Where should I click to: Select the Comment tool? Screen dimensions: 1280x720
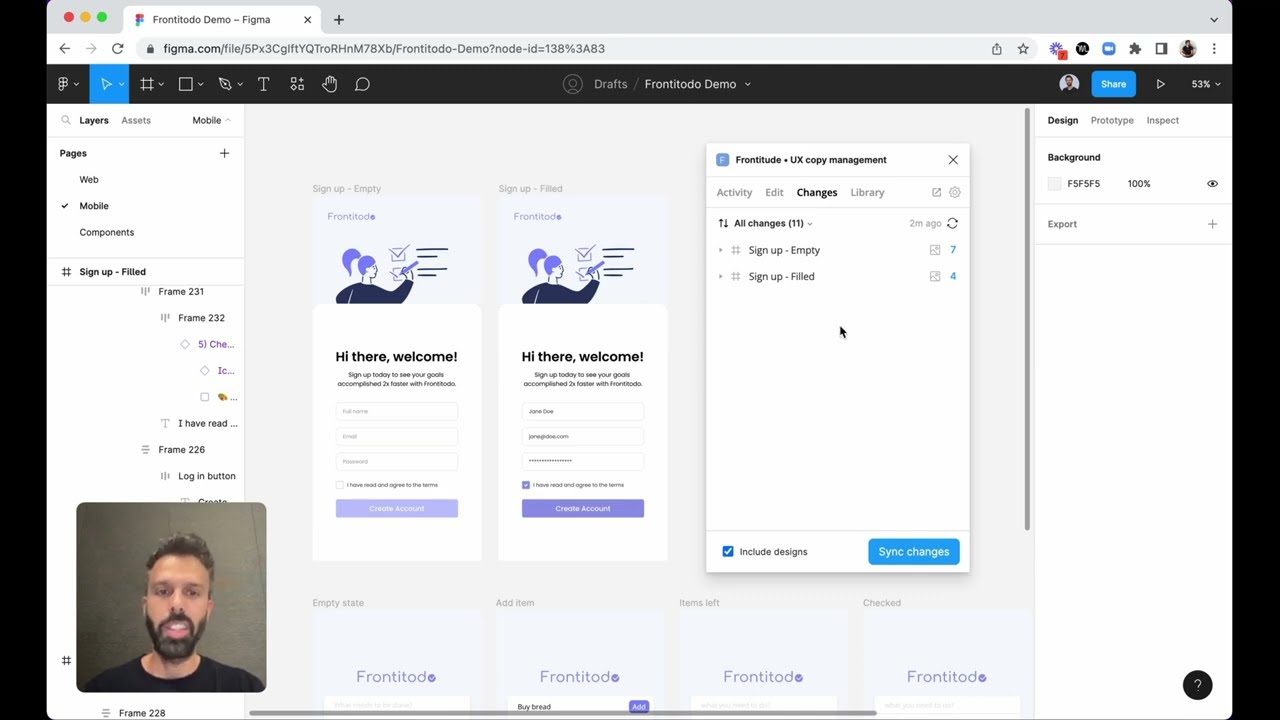pyautogui.click(x=362, y=84)
